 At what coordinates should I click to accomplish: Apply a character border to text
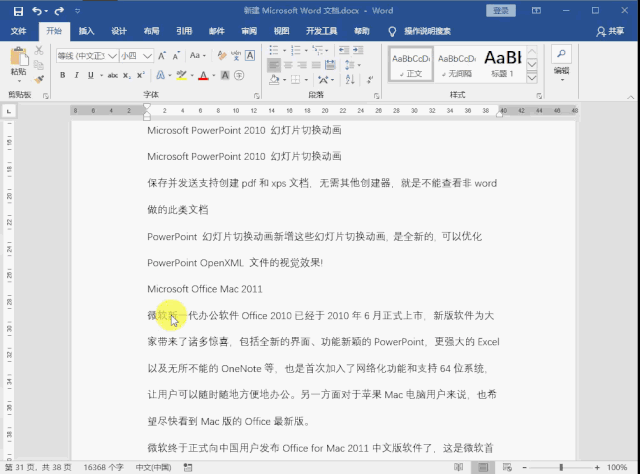coord(250,56)
